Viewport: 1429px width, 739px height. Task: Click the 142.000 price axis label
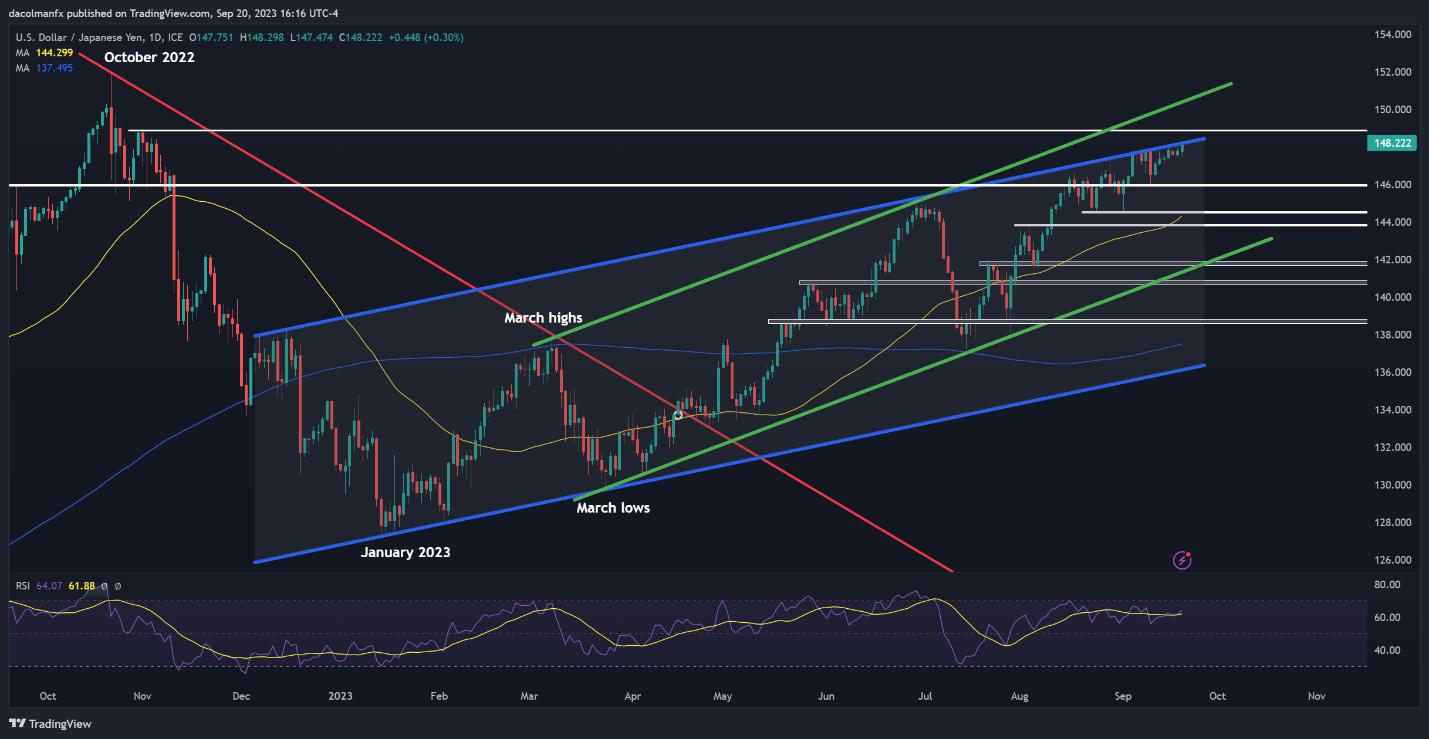pos(1391,260)
